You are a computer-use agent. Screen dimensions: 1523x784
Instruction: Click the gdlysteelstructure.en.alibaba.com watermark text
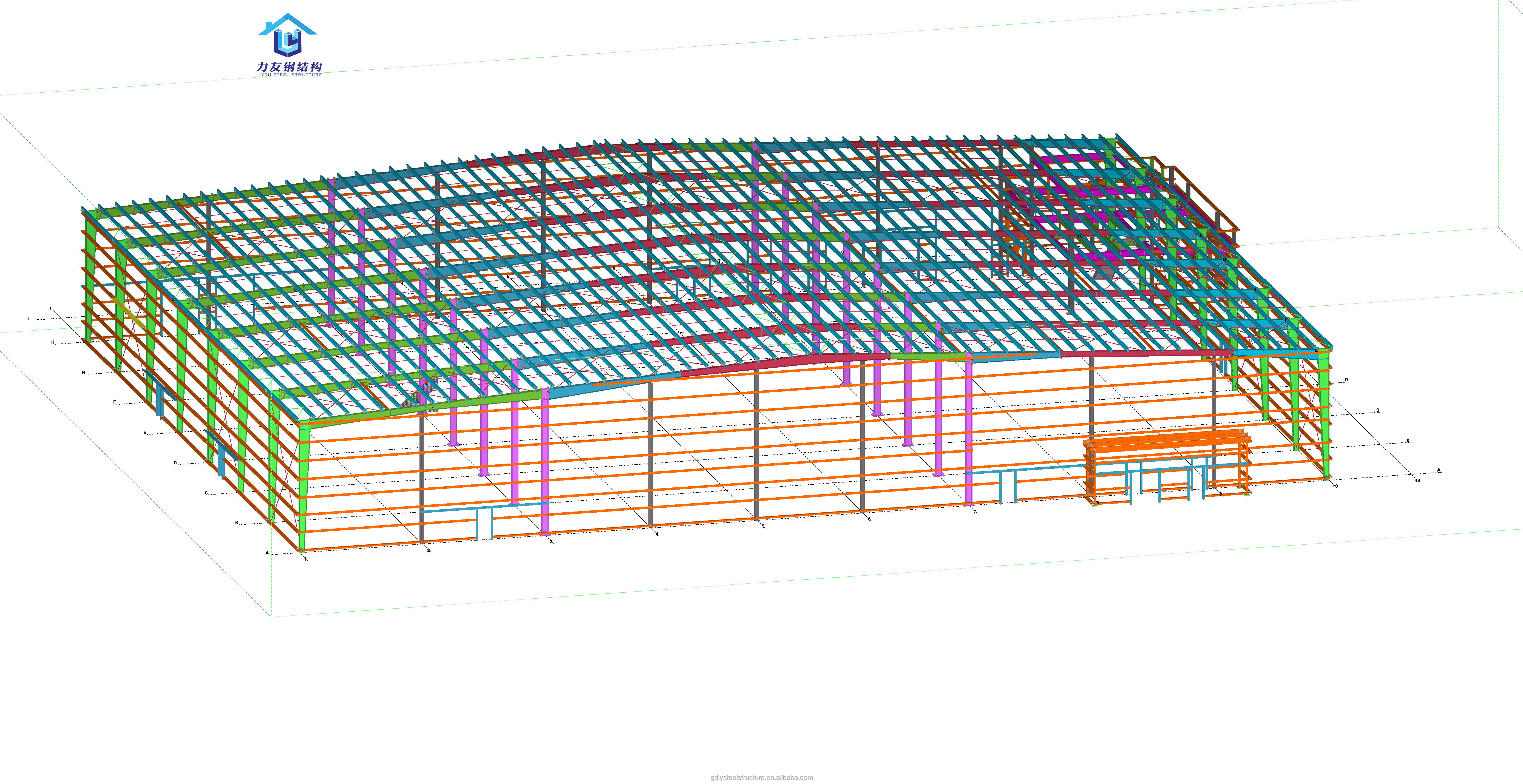tap(762, 777)
